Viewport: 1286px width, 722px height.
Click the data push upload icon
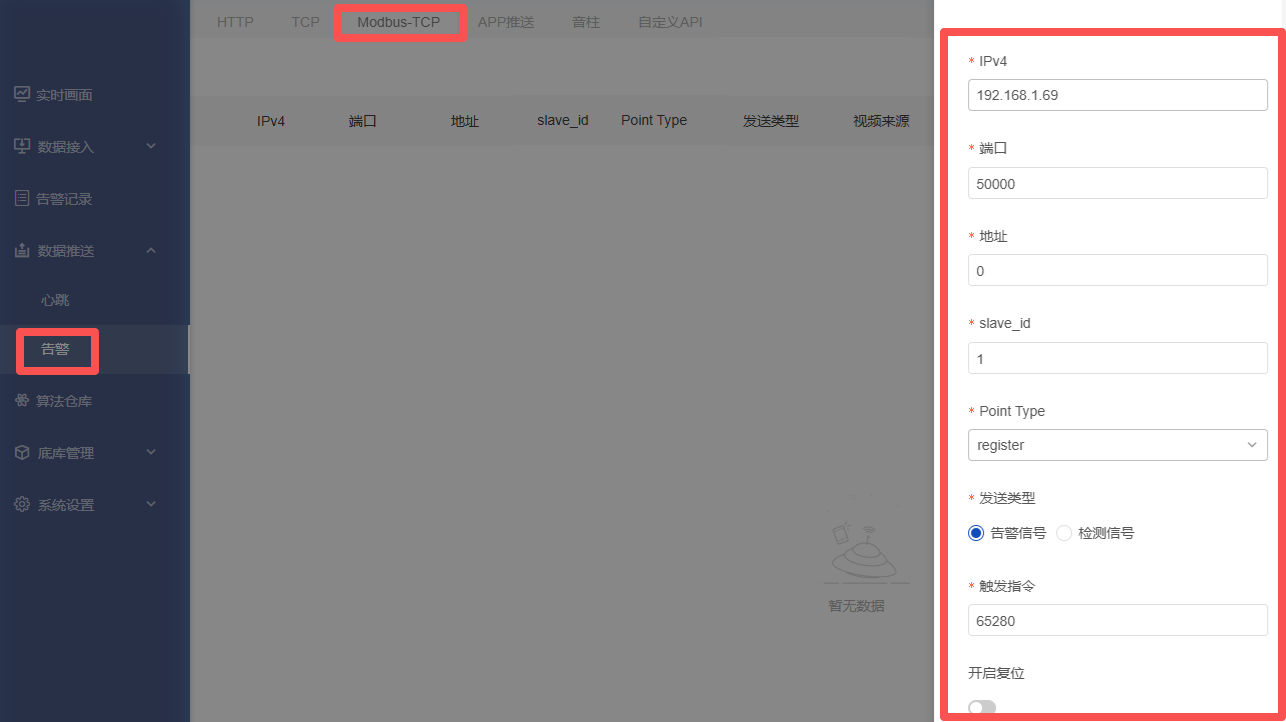(x=22, y=250)
